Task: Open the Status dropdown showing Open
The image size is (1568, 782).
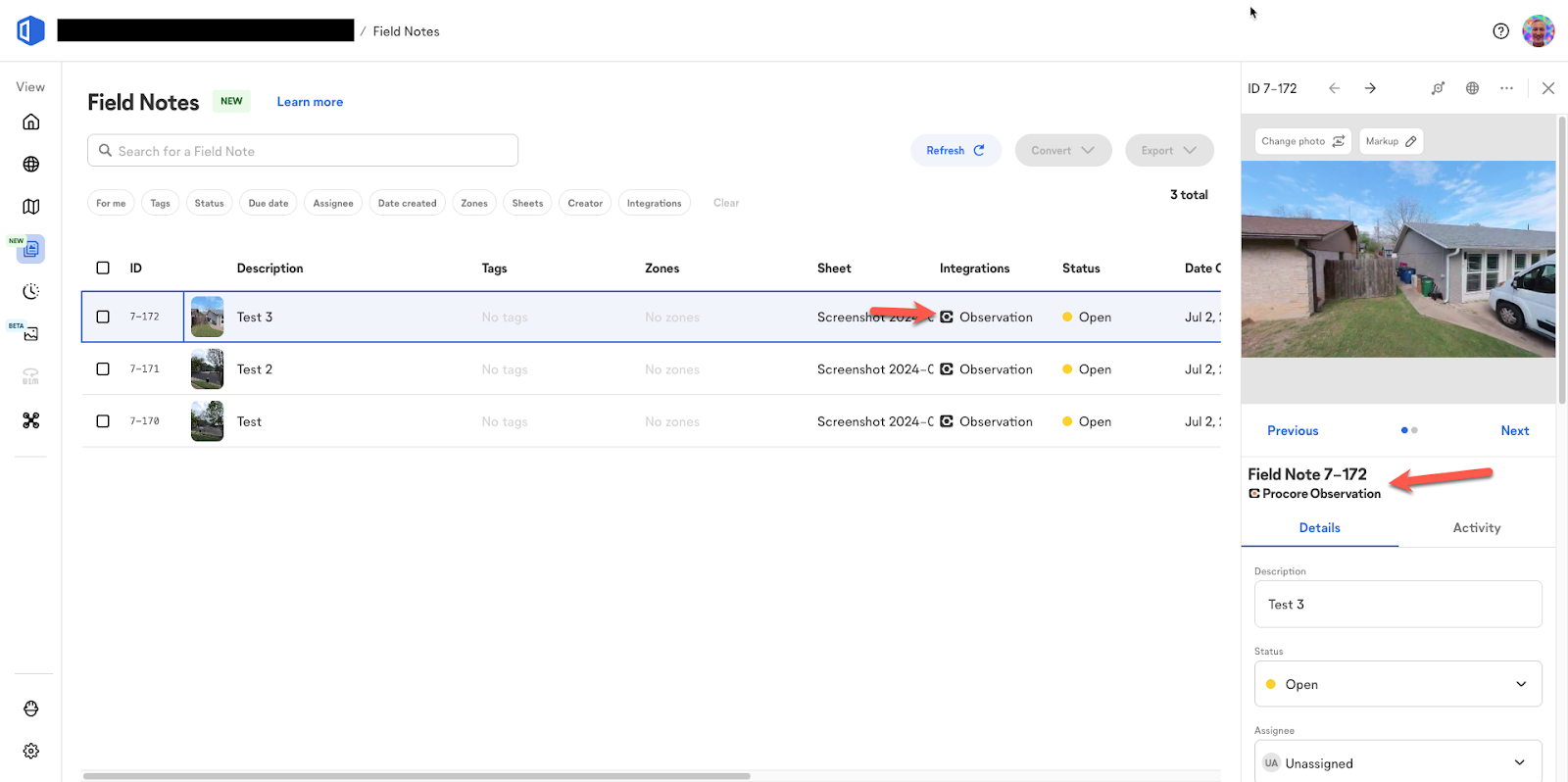Action: 1397,684
